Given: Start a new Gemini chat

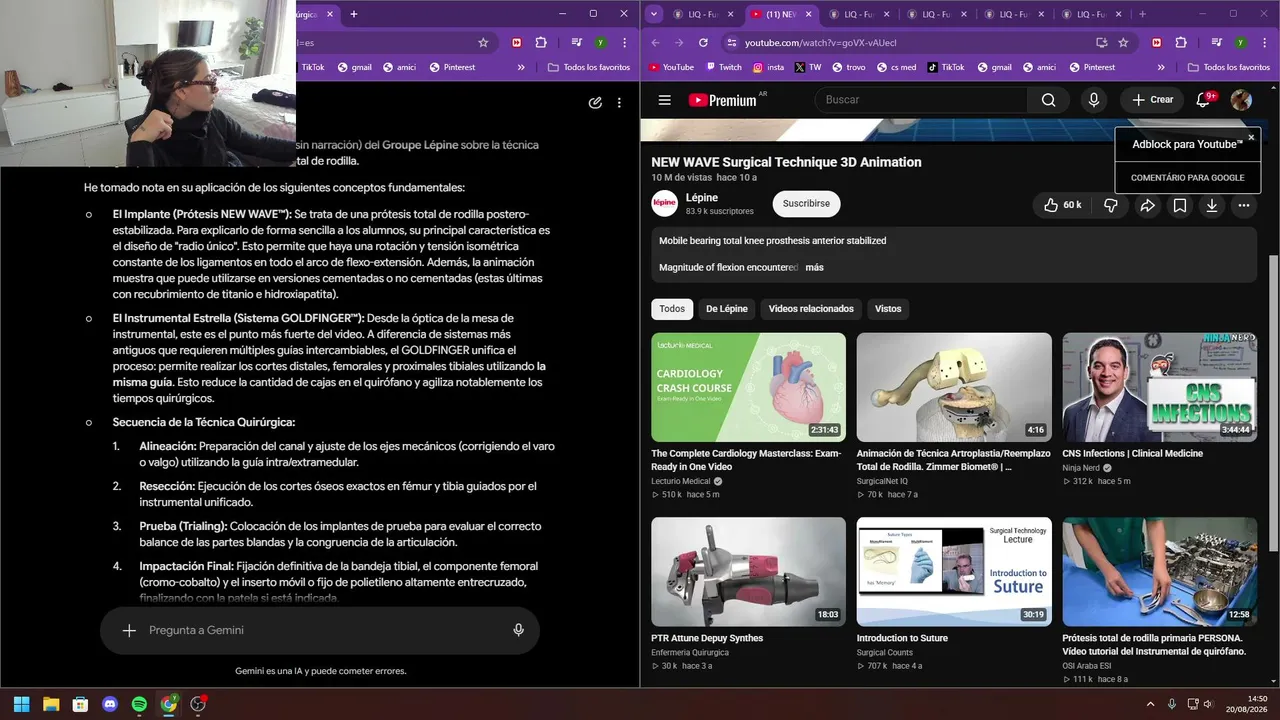Looking at the screenshot, I should [595, 102].
